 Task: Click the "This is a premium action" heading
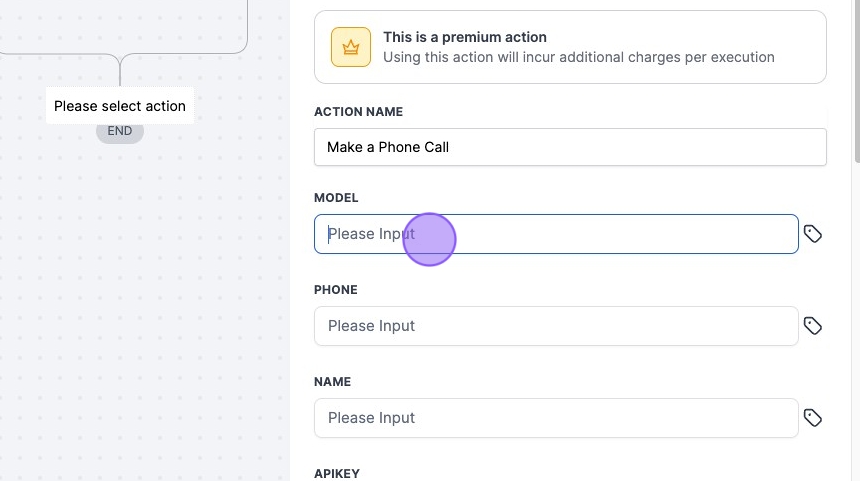(465, 37)
